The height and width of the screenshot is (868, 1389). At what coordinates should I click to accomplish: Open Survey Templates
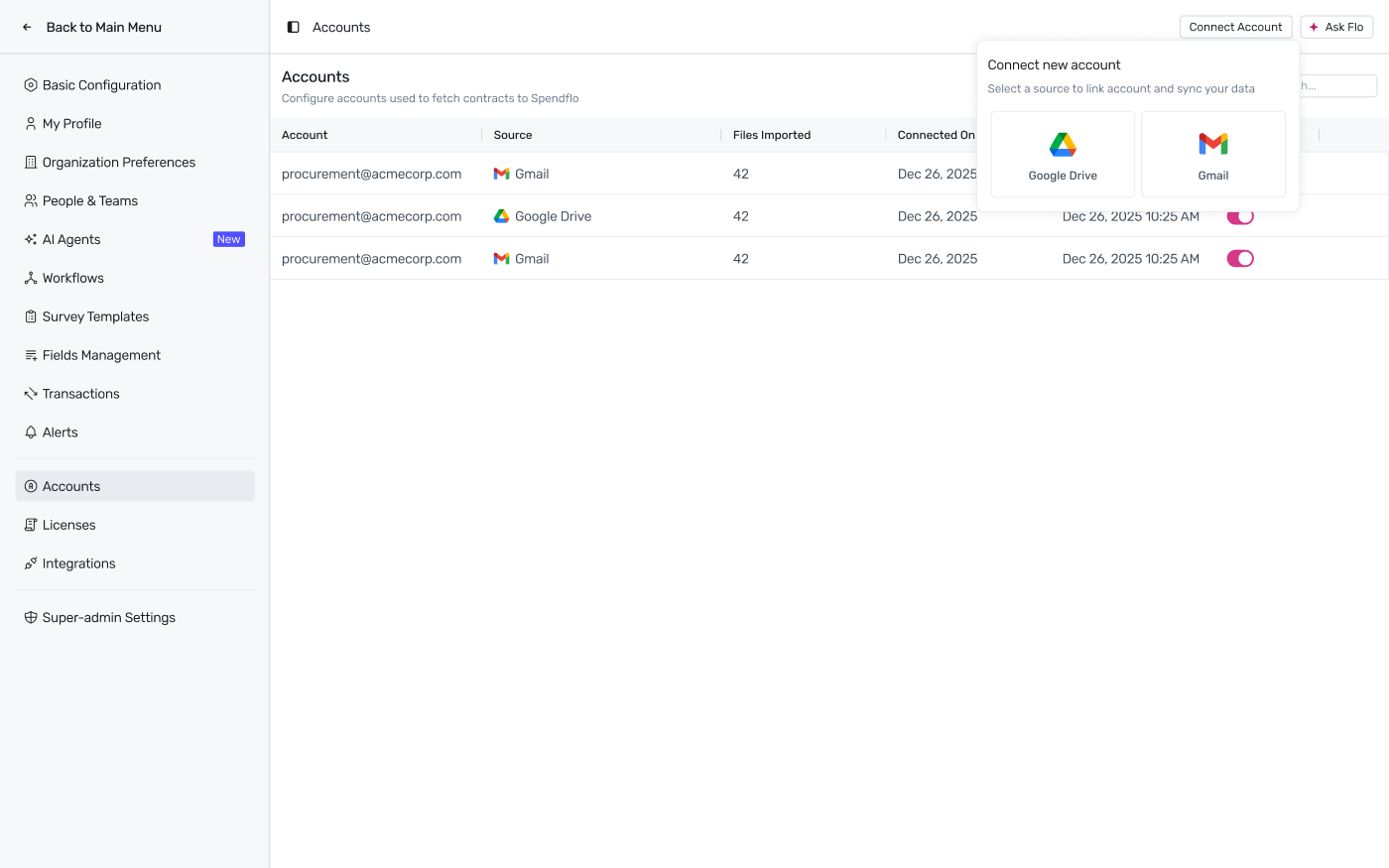click(x=135, y=317)
